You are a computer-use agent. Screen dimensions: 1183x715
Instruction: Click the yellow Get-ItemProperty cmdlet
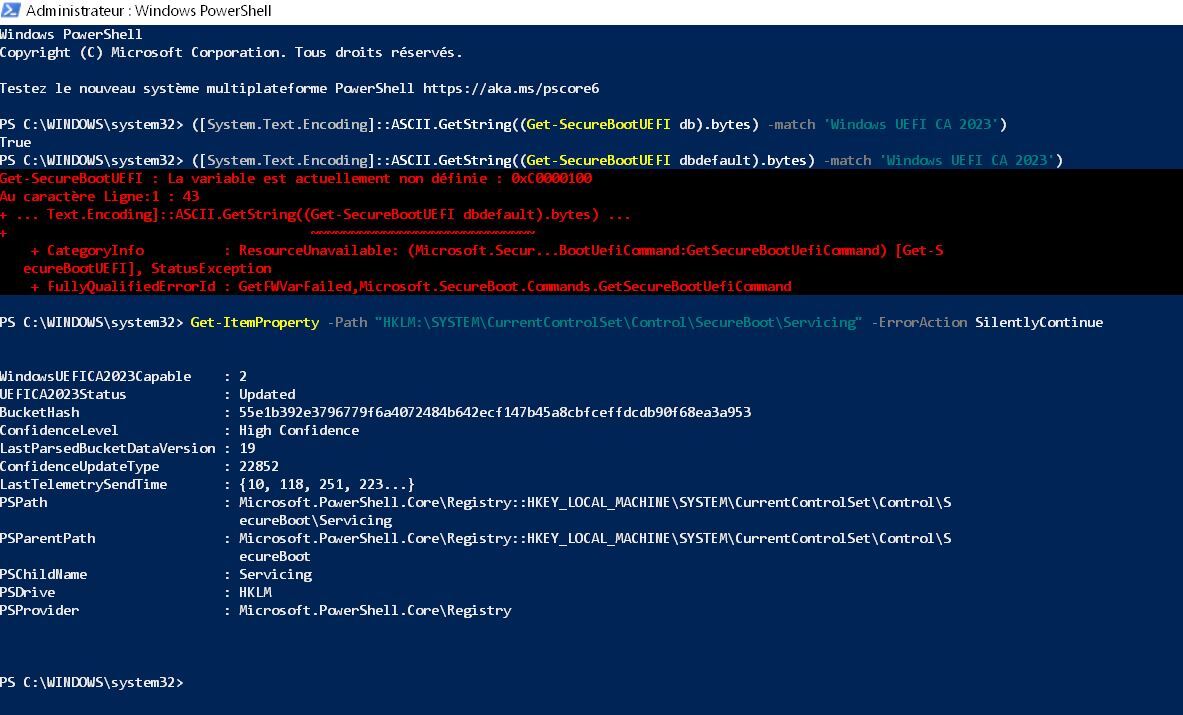pos(255,322)
